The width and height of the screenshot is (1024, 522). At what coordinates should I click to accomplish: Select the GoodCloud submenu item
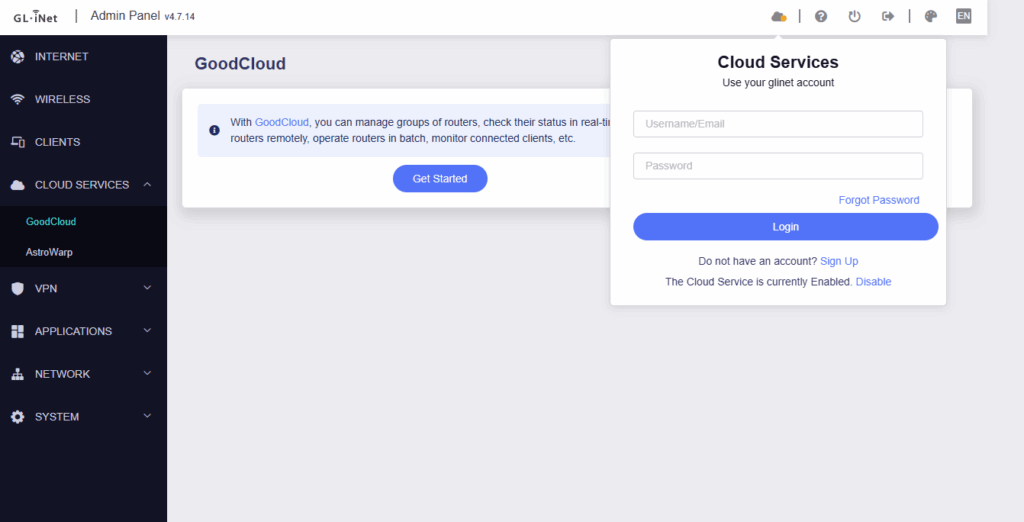[x=51, y=221]
